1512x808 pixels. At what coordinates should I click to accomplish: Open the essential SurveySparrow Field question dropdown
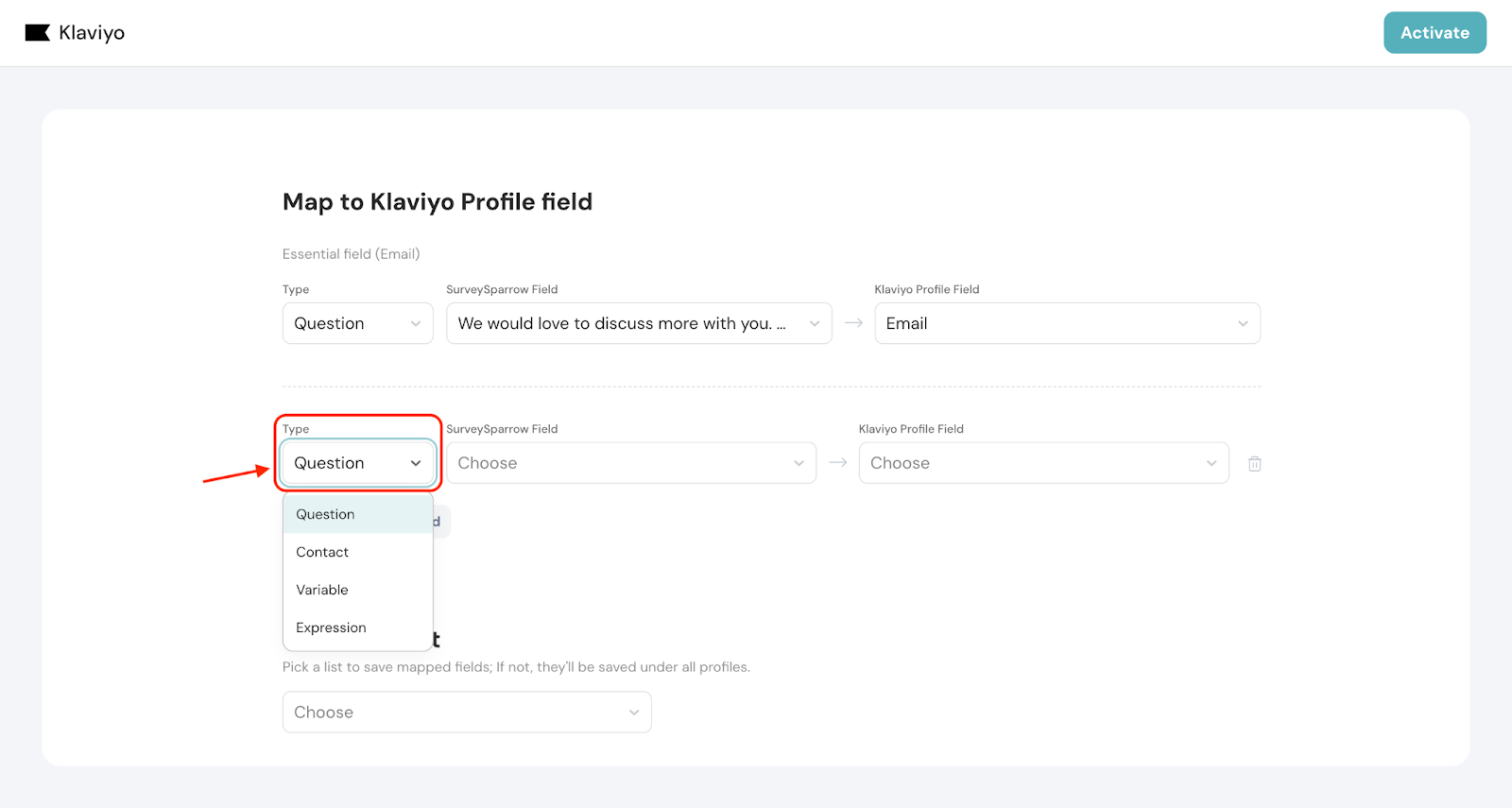(638, 323)
